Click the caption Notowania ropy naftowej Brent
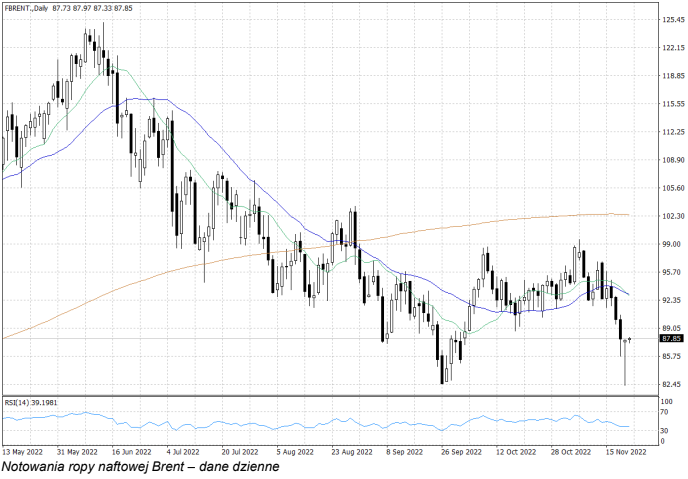The width and height of the screenshot is (688, 479). pyautogui.click(x=140, y=467)
